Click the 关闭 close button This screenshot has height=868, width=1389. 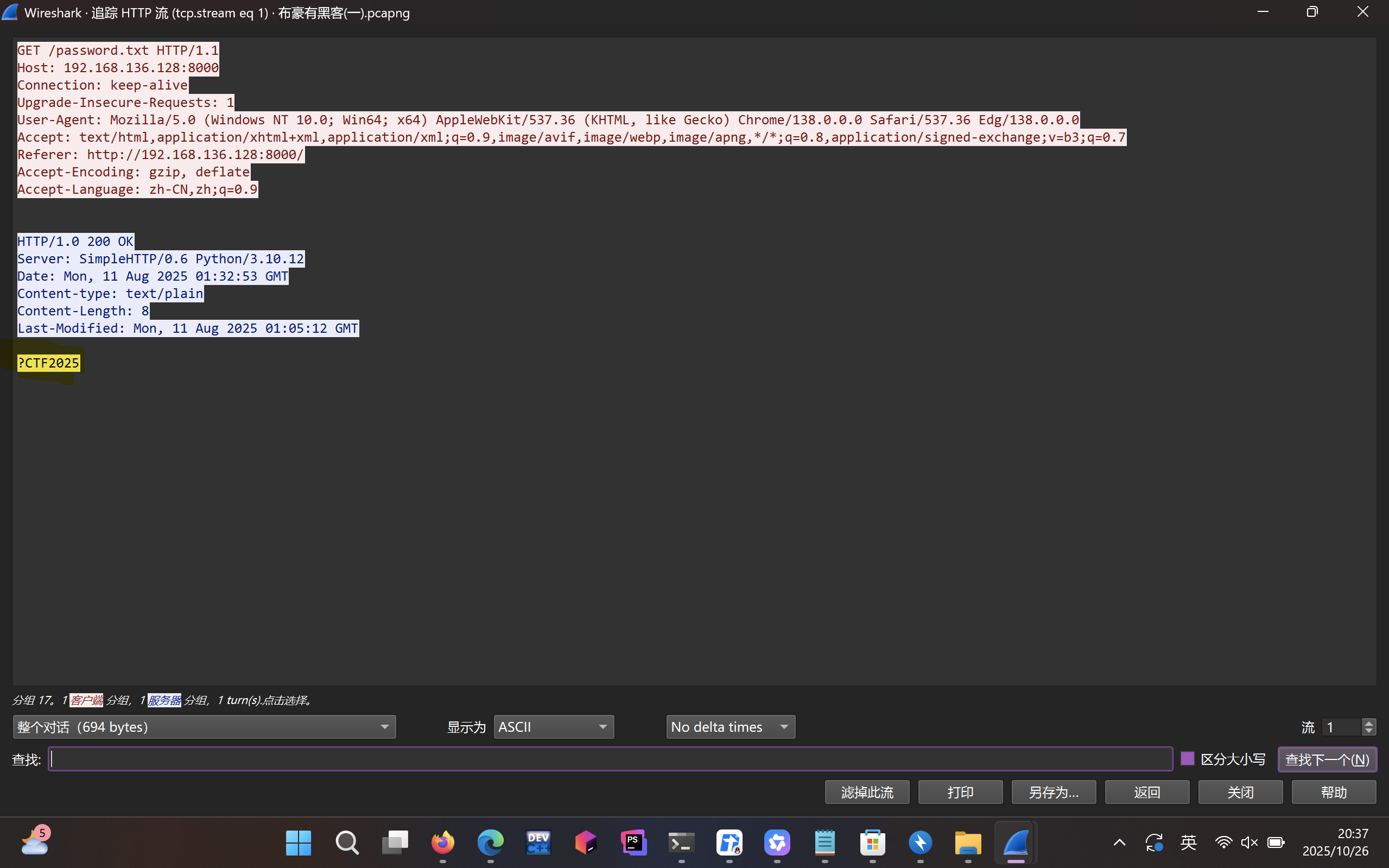tap(1241, 792)
